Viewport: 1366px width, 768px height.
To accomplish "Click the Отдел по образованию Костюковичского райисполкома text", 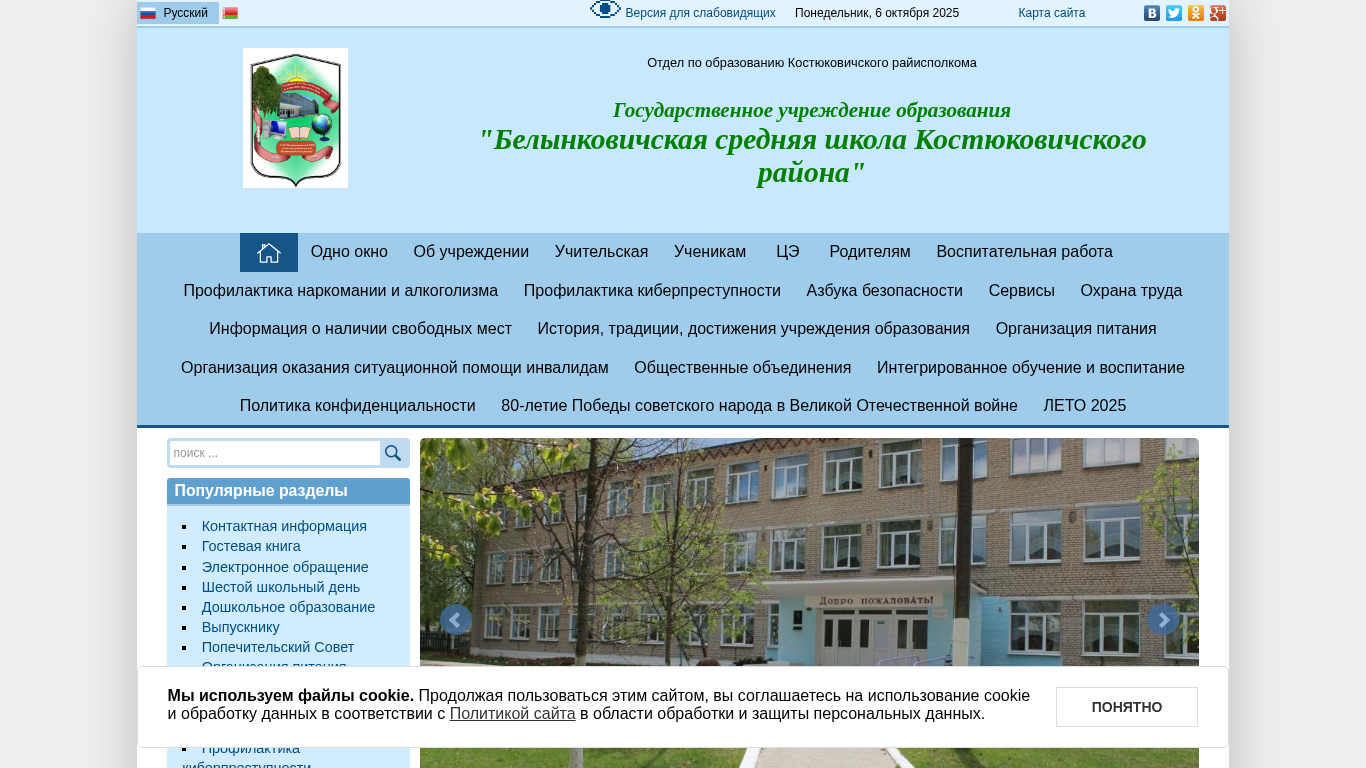I will 812,63.
